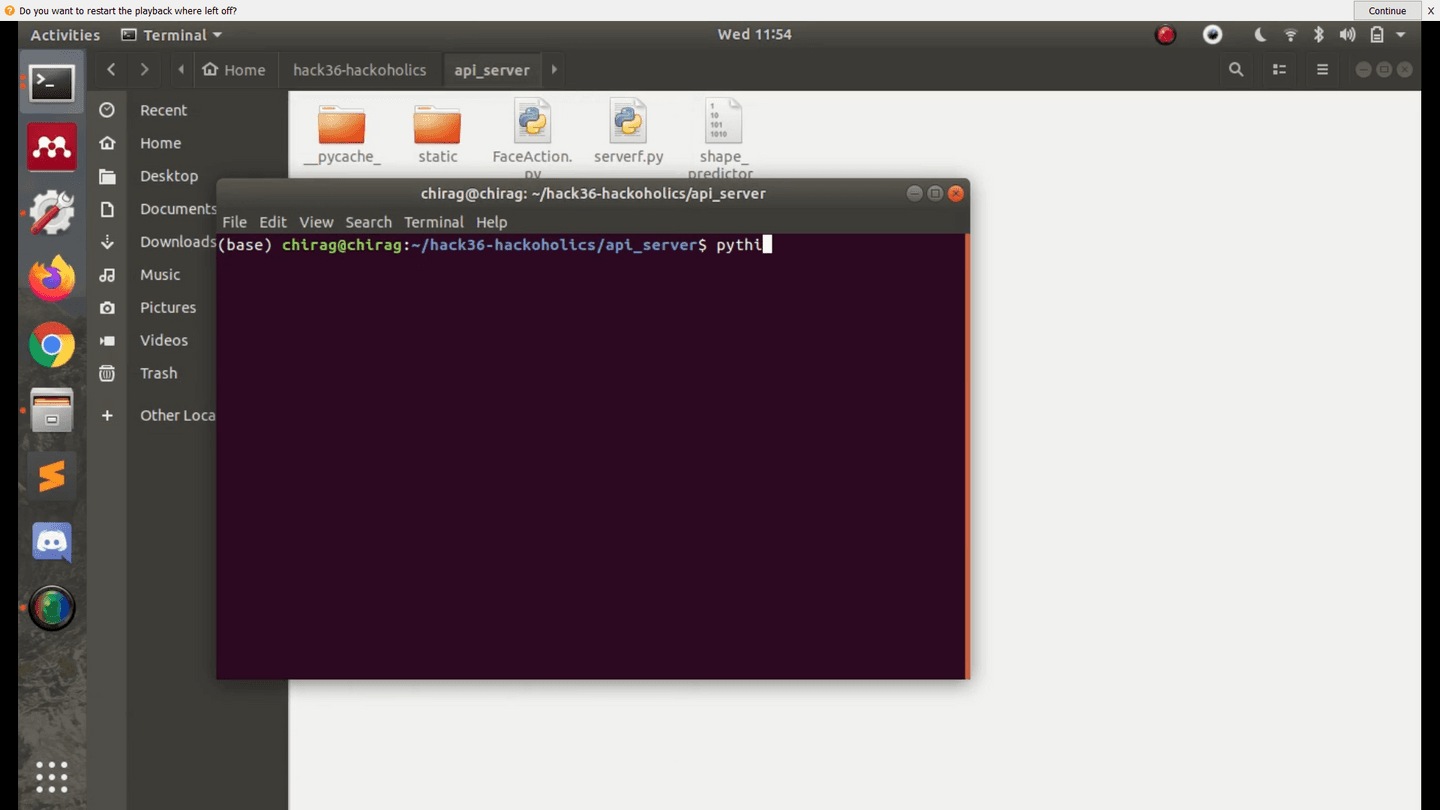Click the red recording indicator in top bar
Screen dimensions: 1440x810
(1165, 35)
